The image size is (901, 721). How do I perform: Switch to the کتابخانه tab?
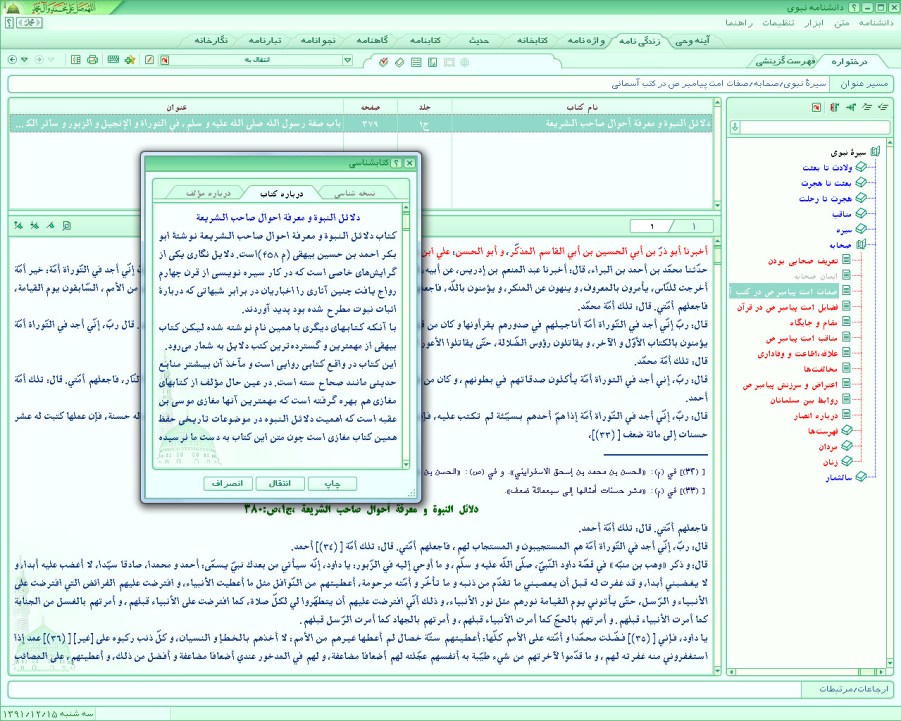(x=532, y=41)
